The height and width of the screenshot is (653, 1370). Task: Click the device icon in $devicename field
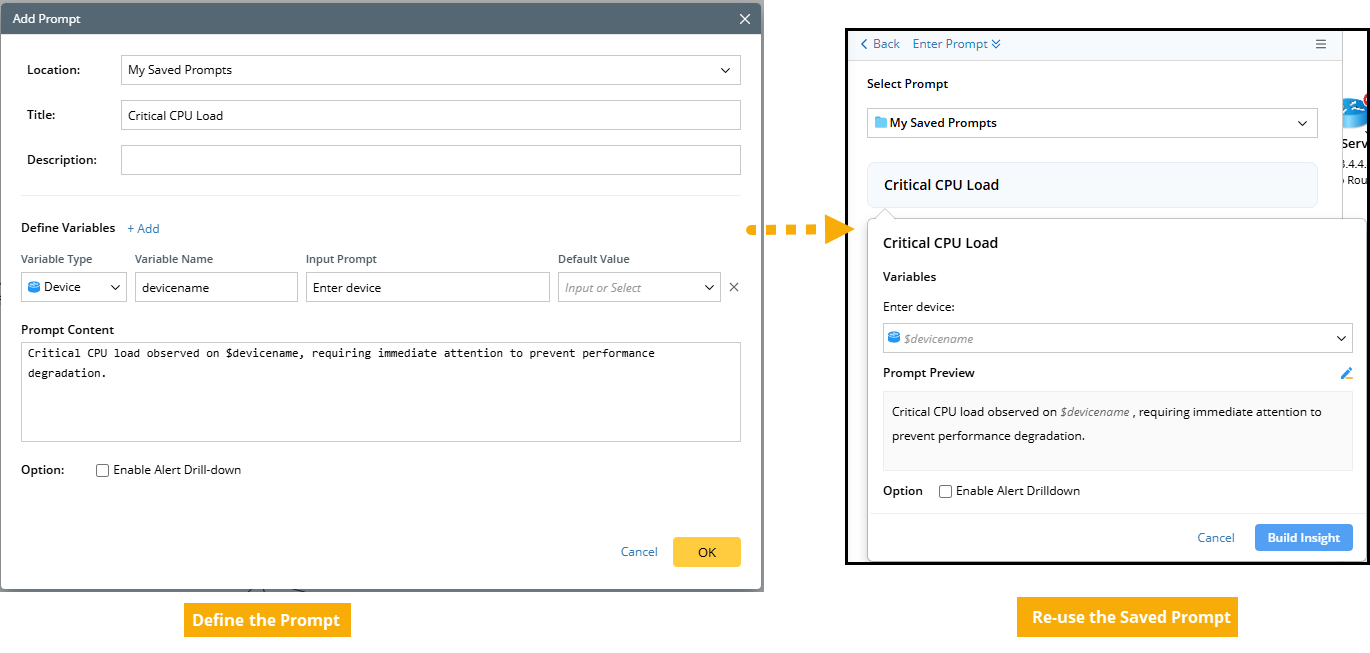pyautogui.click(x=894, y=338)
